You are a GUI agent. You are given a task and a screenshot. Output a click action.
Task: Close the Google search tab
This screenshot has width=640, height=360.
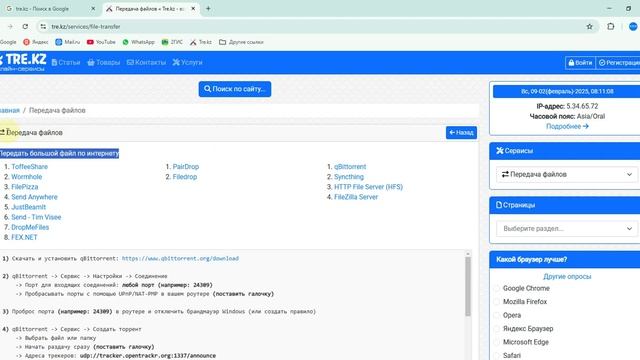coord(93,9)
